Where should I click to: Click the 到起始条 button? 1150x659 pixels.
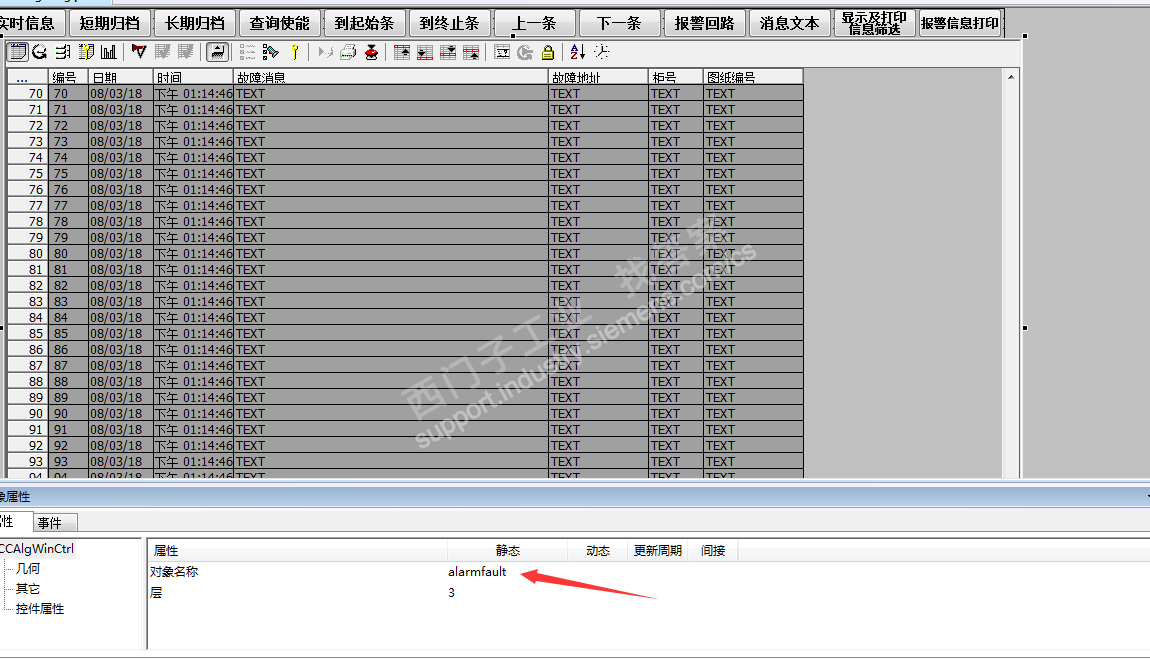pyautogui.click(x=365, y=23)
